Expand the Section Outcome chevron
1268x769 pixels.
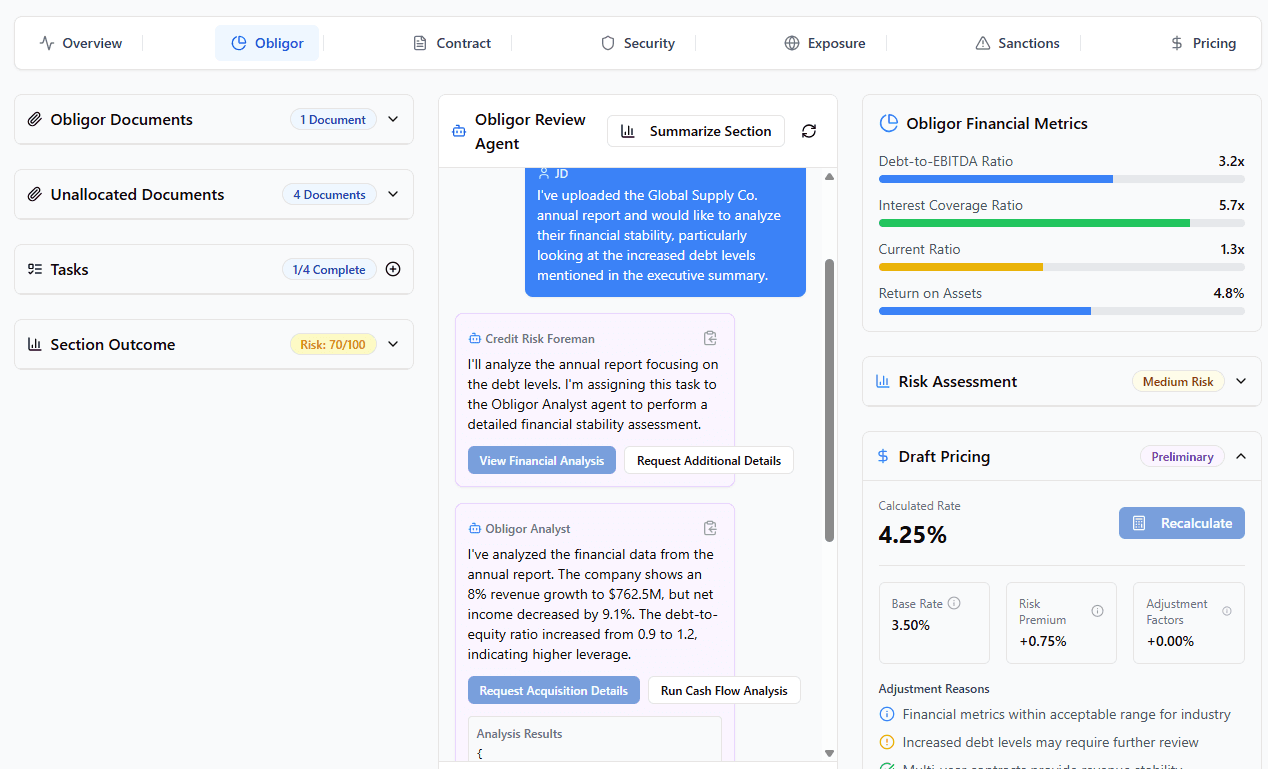pos(393,344)
